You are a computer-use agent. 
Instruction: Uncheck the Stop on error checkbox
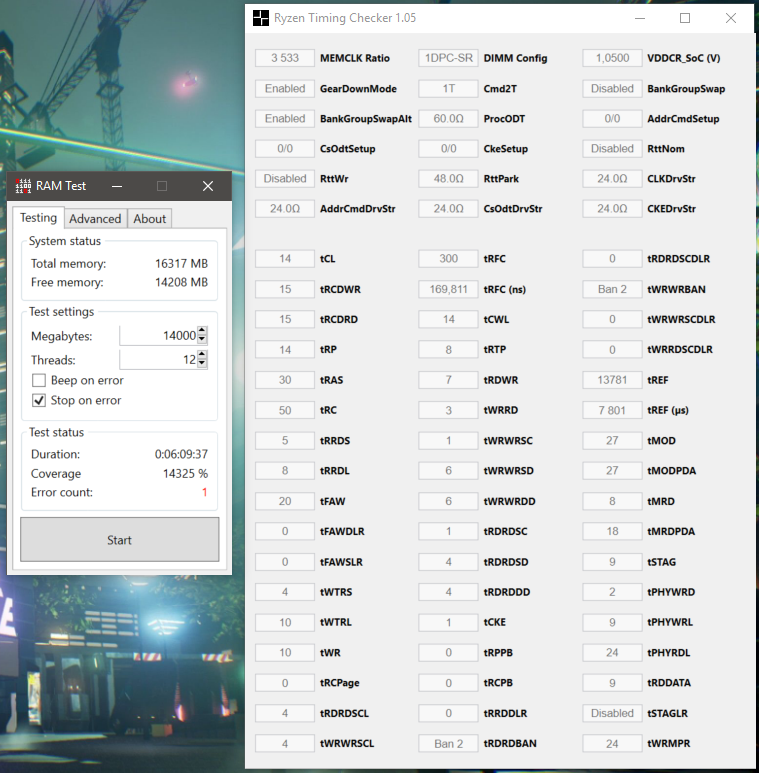39,400
